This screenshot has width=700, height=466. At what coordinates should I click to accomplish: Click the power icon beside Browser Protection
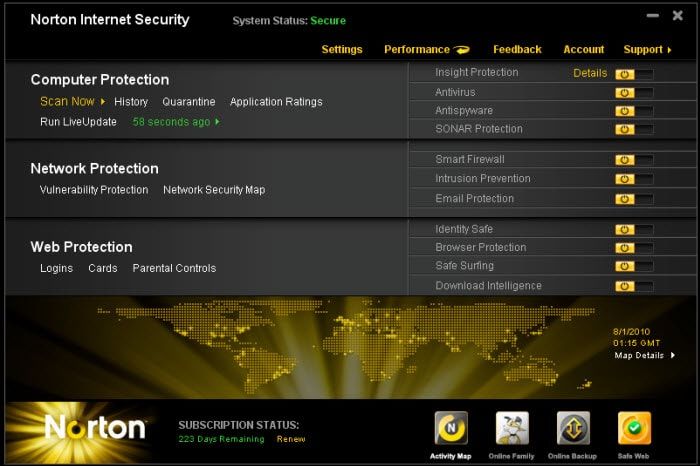point(625,248)
